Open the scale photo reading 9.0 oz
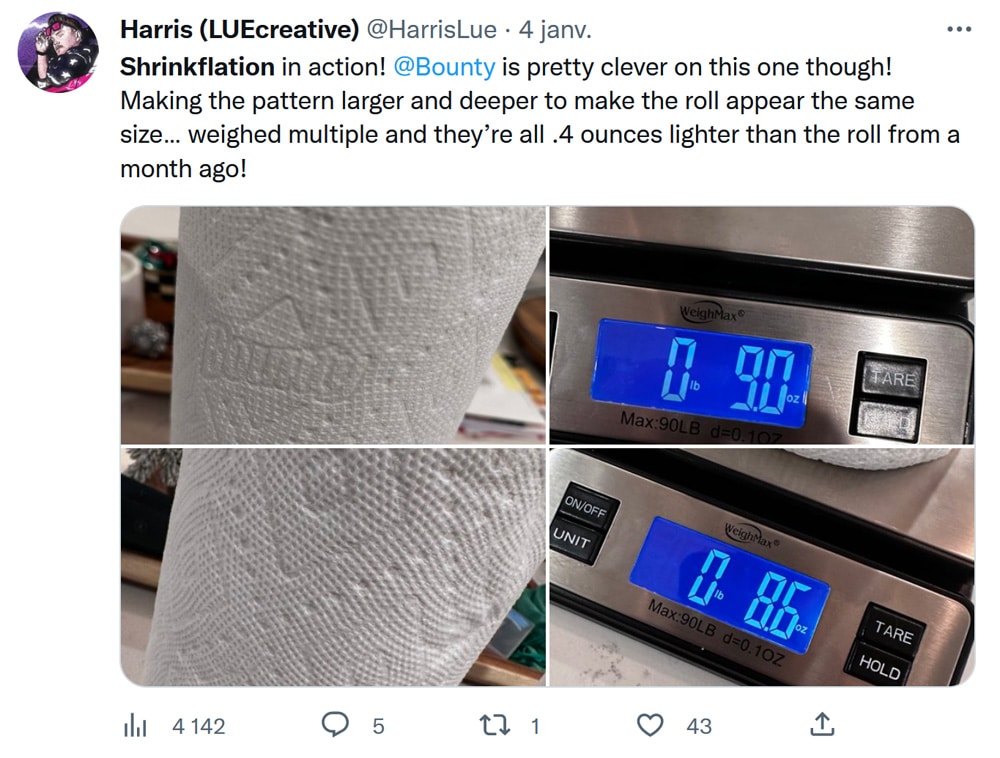 (x=761, y=324)
